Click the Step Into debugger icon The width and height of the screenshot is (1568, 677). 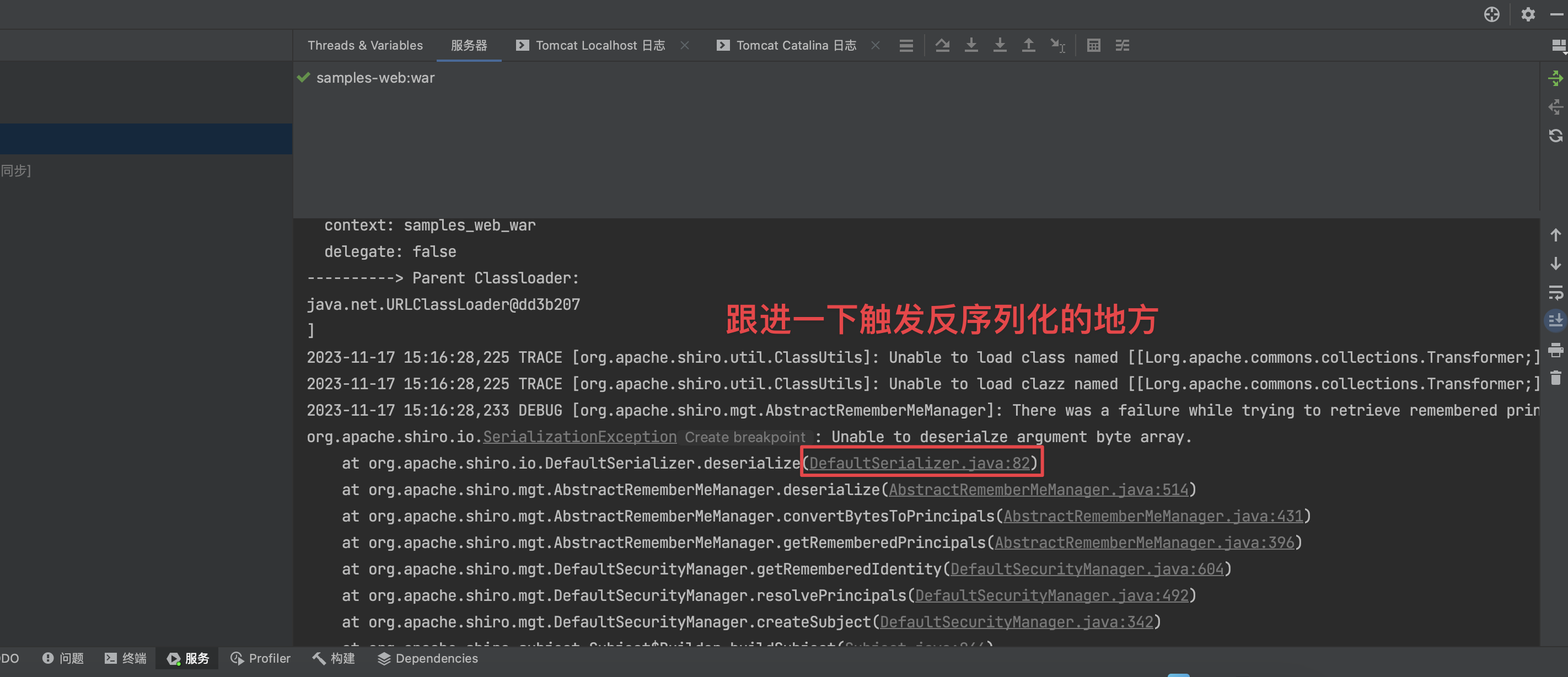click(971, 46)
